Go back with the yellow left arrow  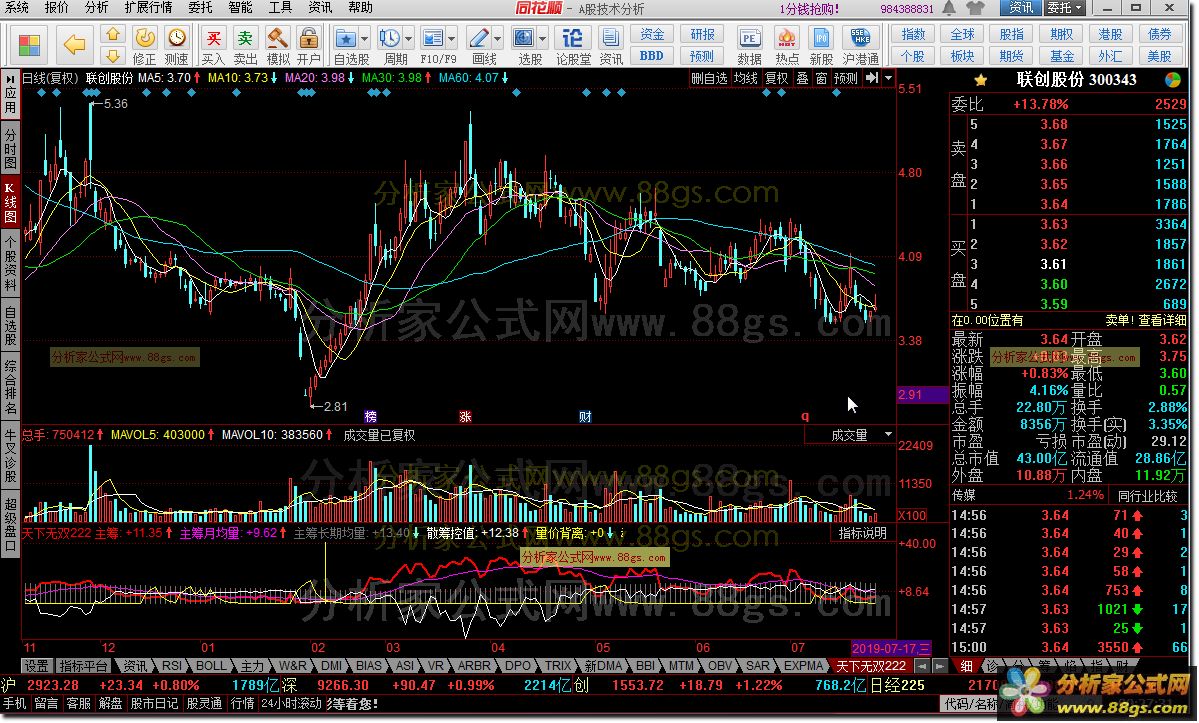pyautogui.click(x=74, y=44)
